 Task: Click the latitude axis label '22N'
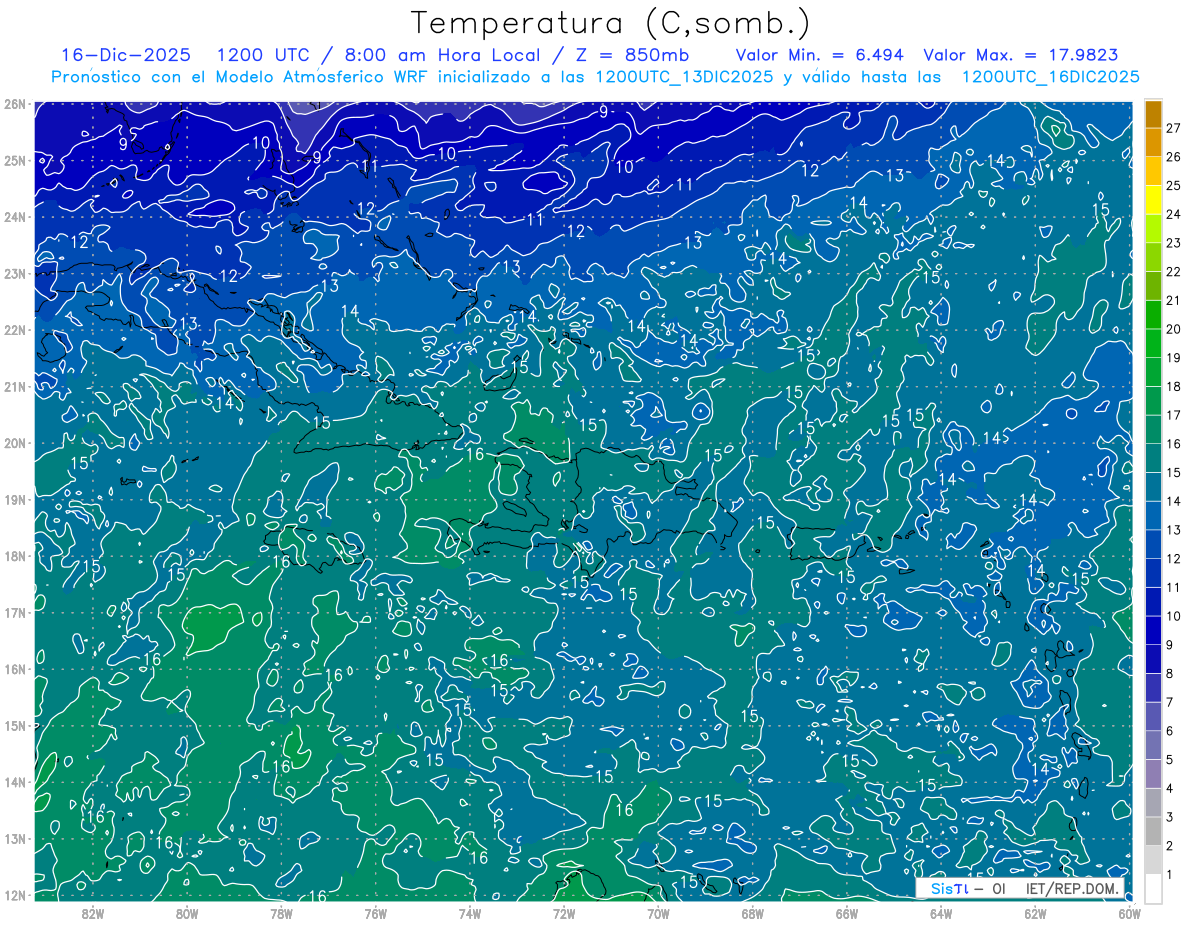[15, 330]
